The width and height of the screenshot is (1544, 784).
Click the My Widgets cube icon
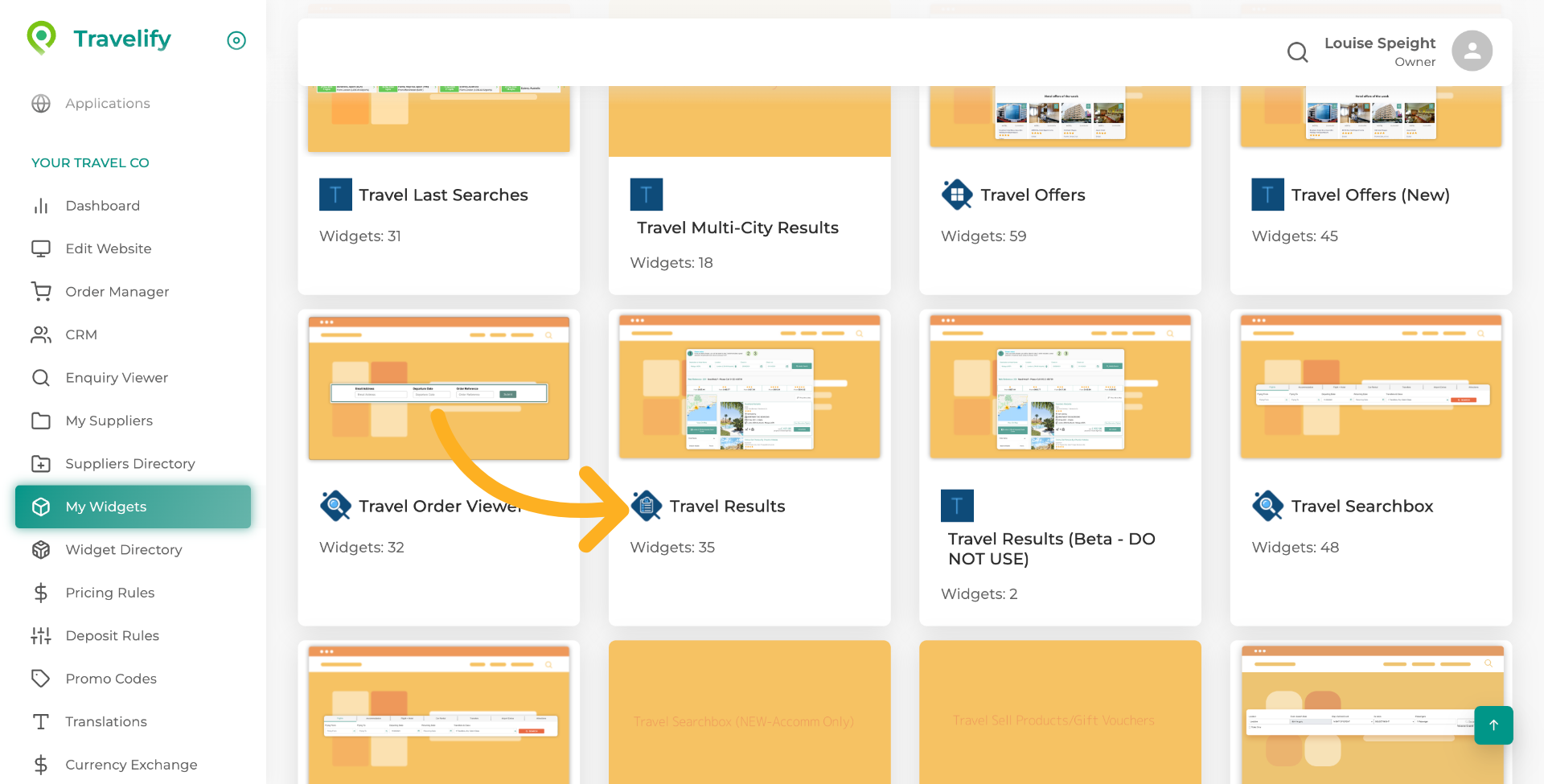[41, 507]
